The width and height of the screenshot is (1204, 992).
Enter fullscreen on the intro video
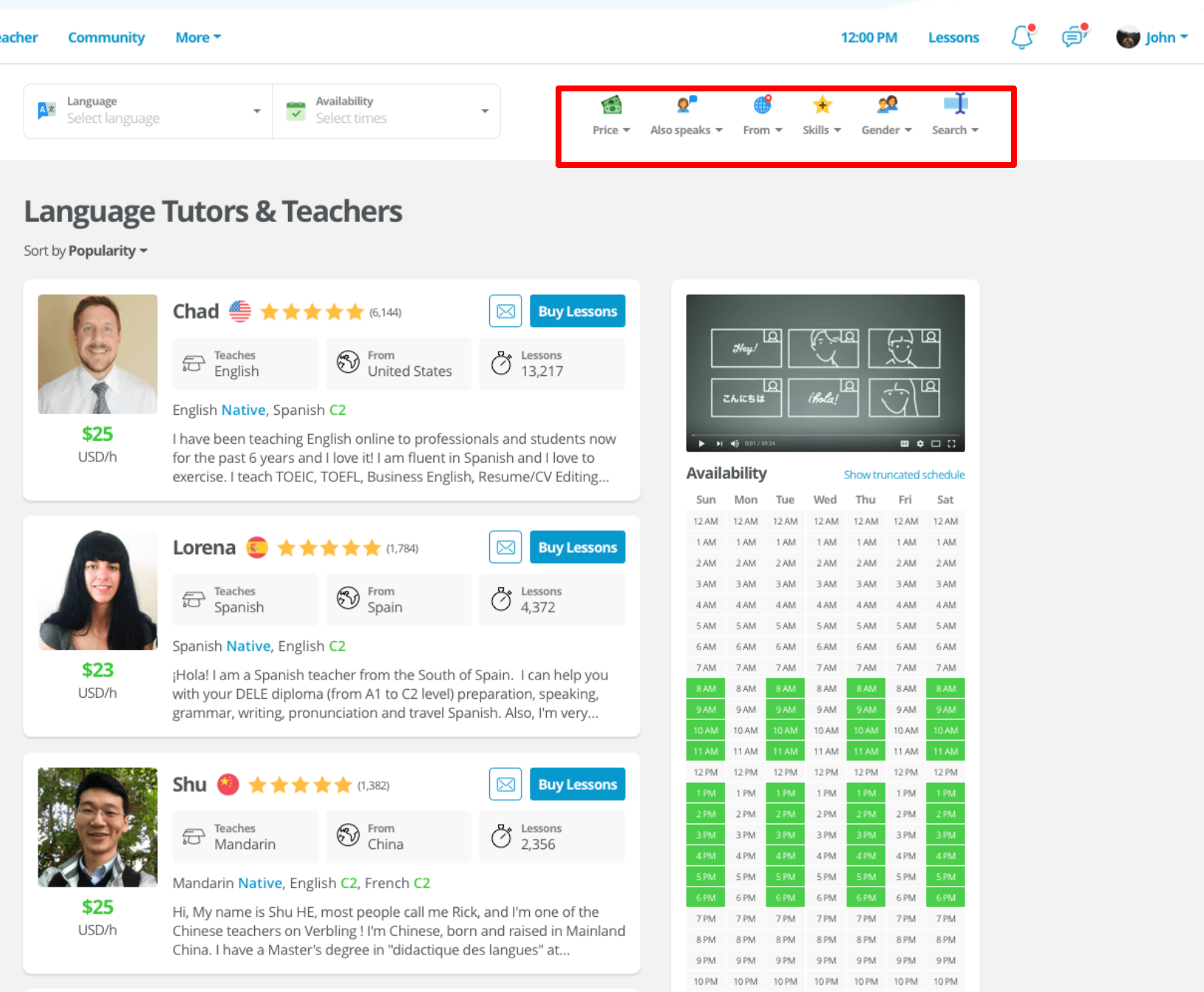point(951,444)
